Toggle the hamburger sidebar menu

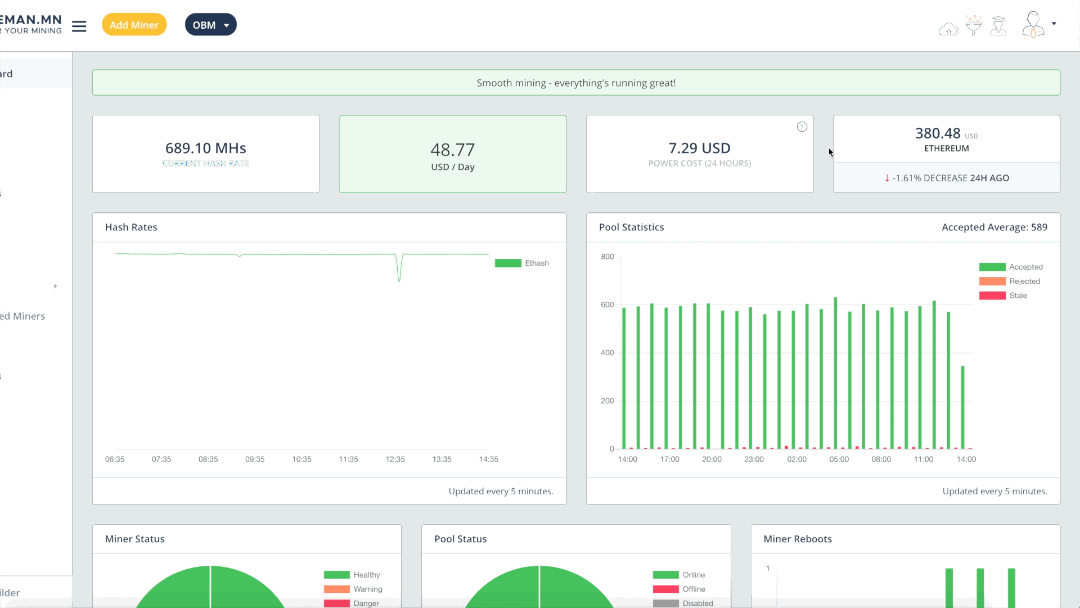coord(79,26)
